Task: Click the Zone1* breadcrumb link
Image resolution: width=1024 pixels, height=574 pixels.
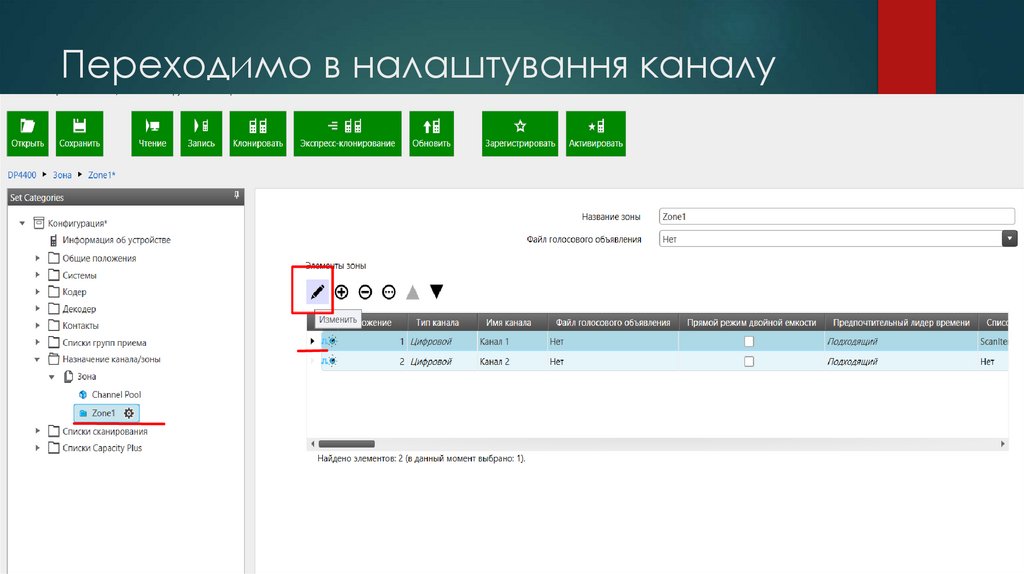Action: tap(101, 175)
